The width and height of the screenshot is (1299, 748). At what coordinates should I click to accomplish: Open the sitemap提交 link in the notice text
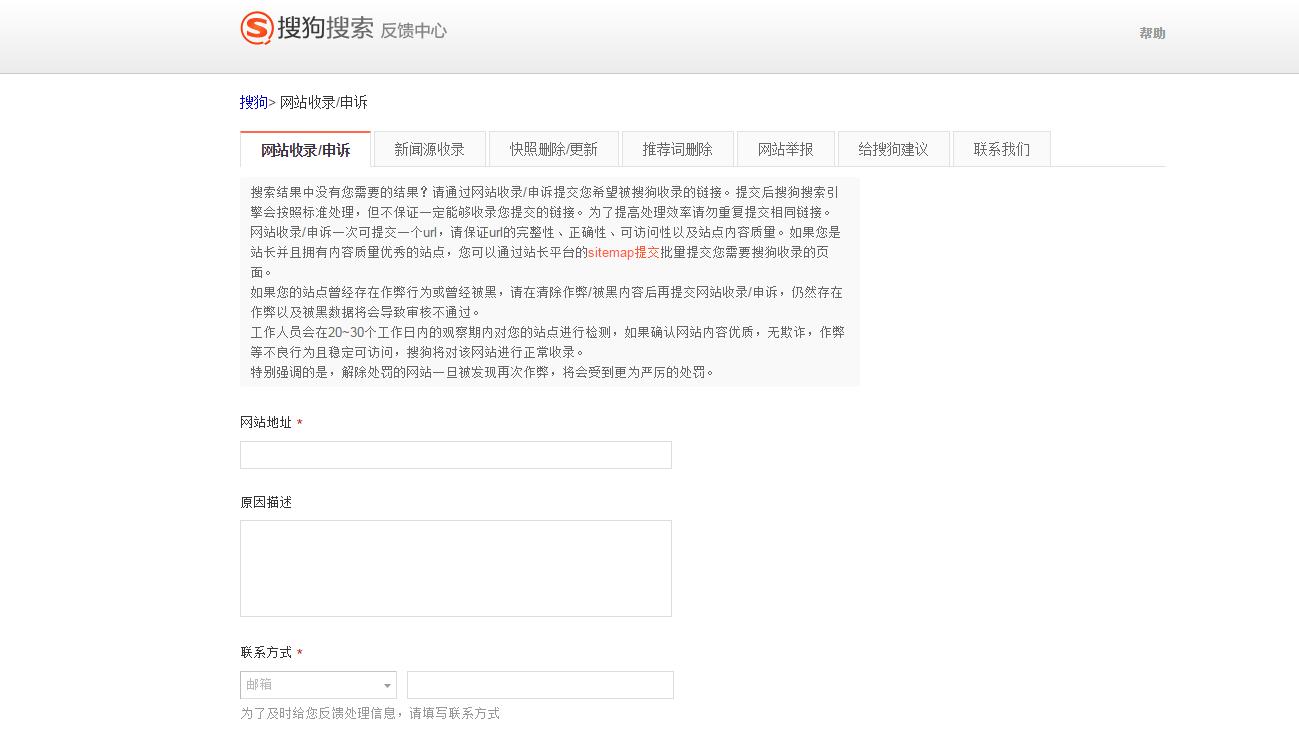(x=624, y=254)
